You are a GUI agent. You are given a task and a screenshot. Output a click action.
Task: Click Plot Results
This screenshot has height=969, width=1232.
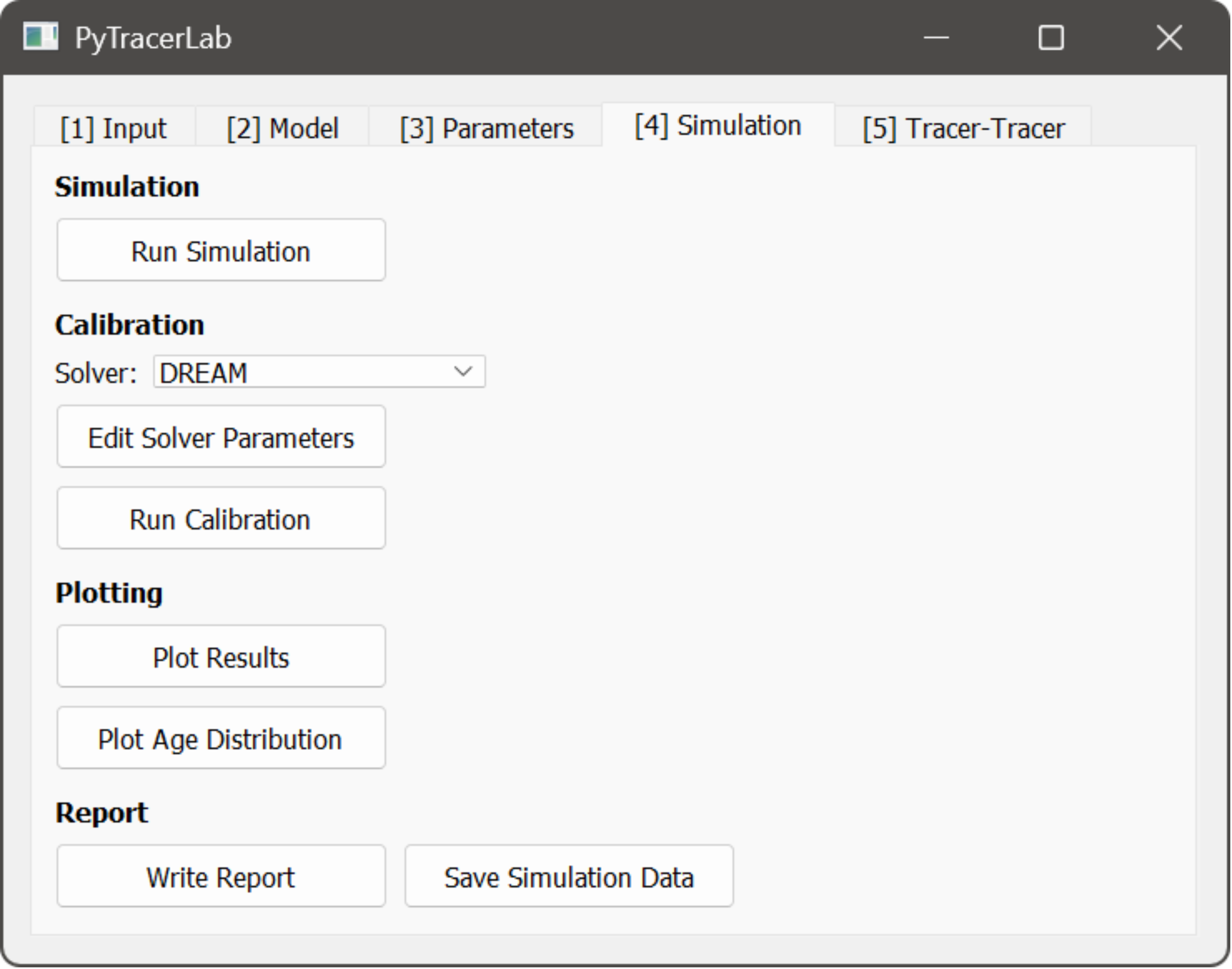[x=221, y=656]
